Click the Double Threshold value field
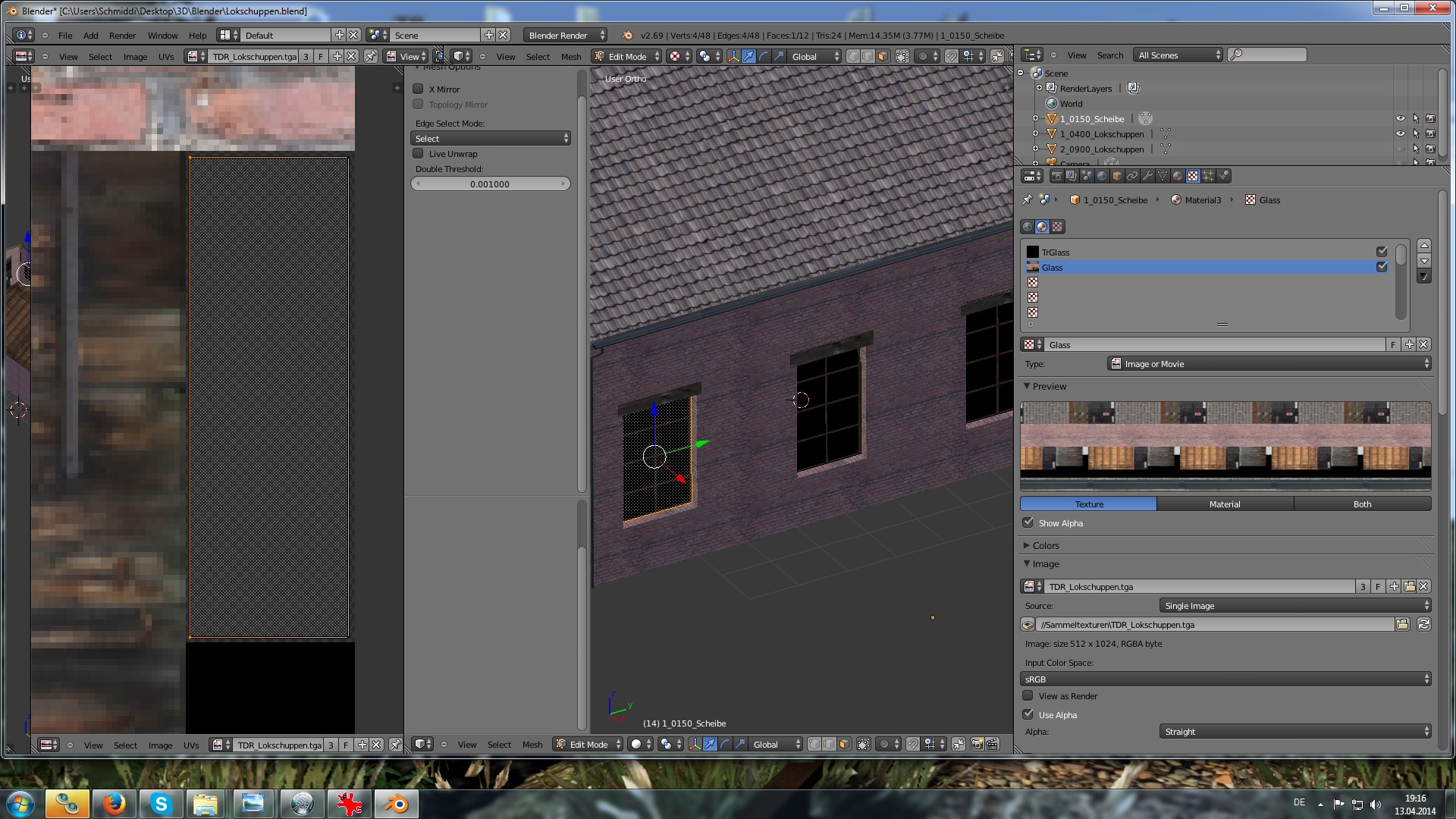Screen dimensions: 1456x819 490,184
